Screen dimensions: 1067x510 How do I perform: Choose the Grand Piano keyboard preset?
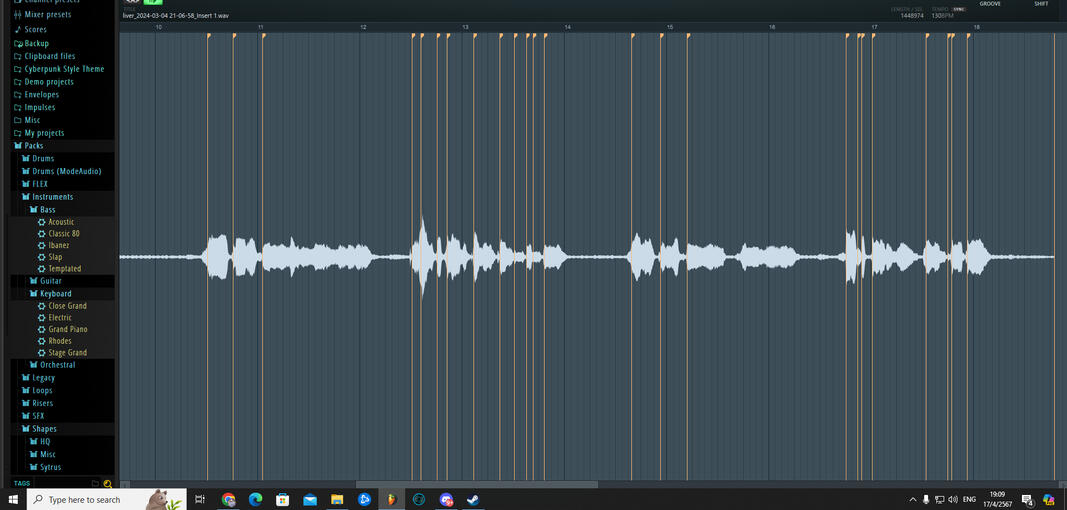[x=68, y=329]
